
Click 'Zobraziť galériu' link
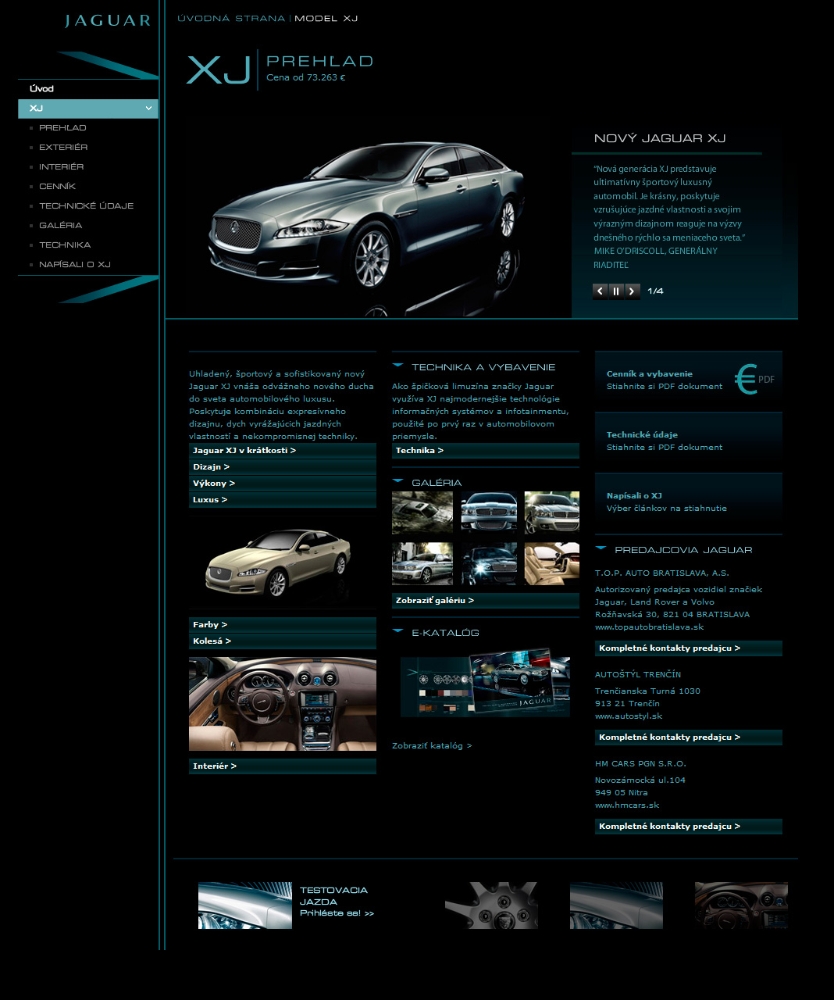(x=485, y=601)
